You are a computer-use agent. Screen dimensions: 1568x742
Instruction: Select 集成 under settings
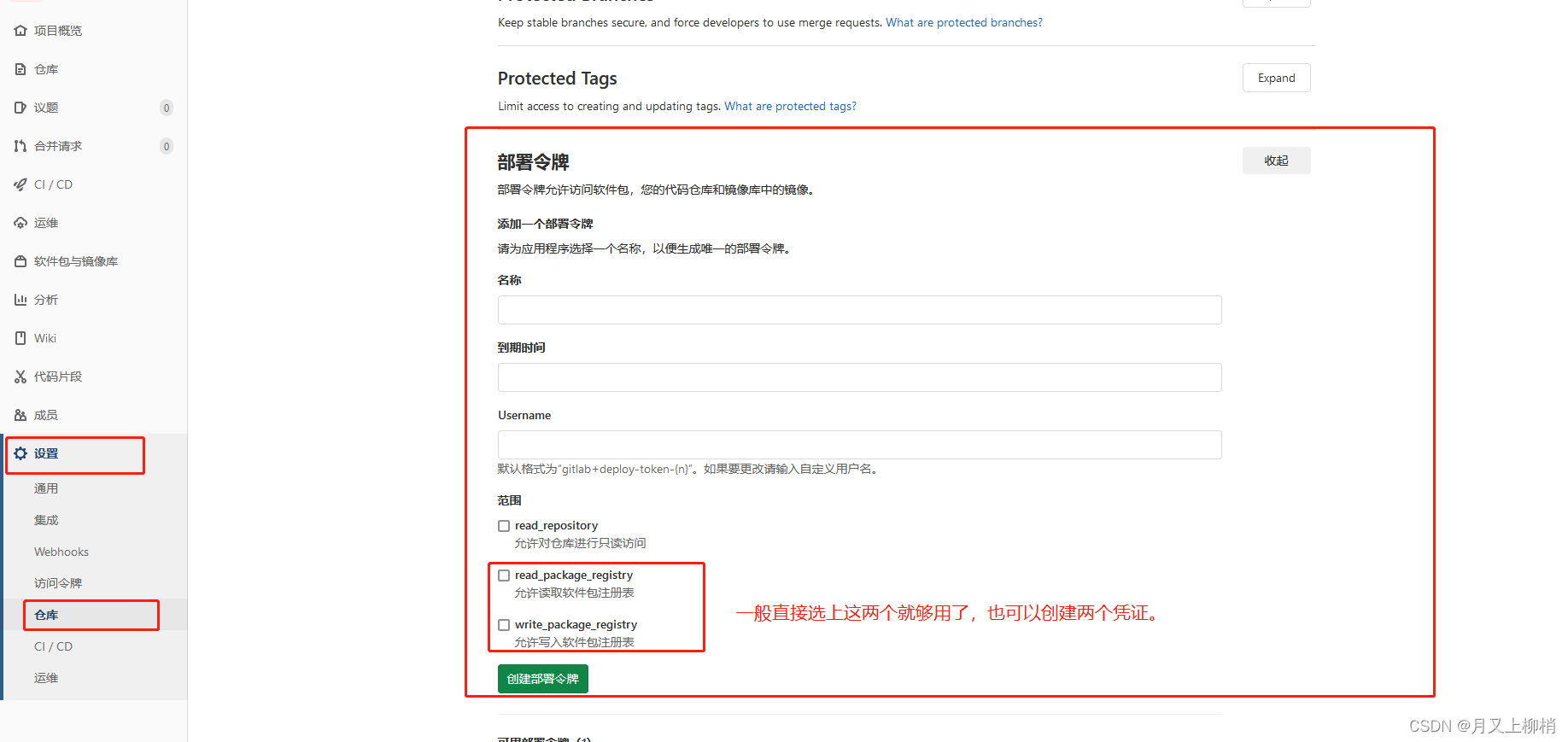[x=46, y=520]
